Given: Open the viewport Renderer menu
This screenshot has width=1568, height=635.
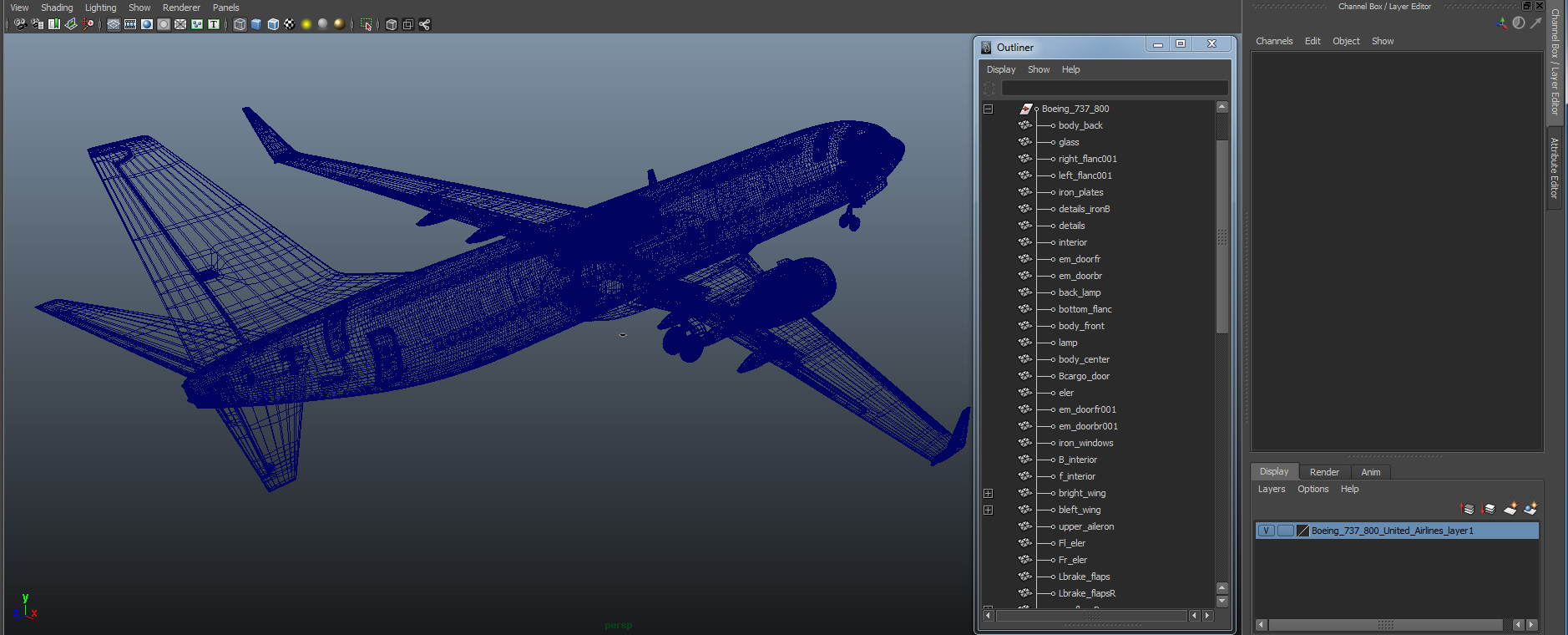Looking at the screenshot, I should [181, 8].
